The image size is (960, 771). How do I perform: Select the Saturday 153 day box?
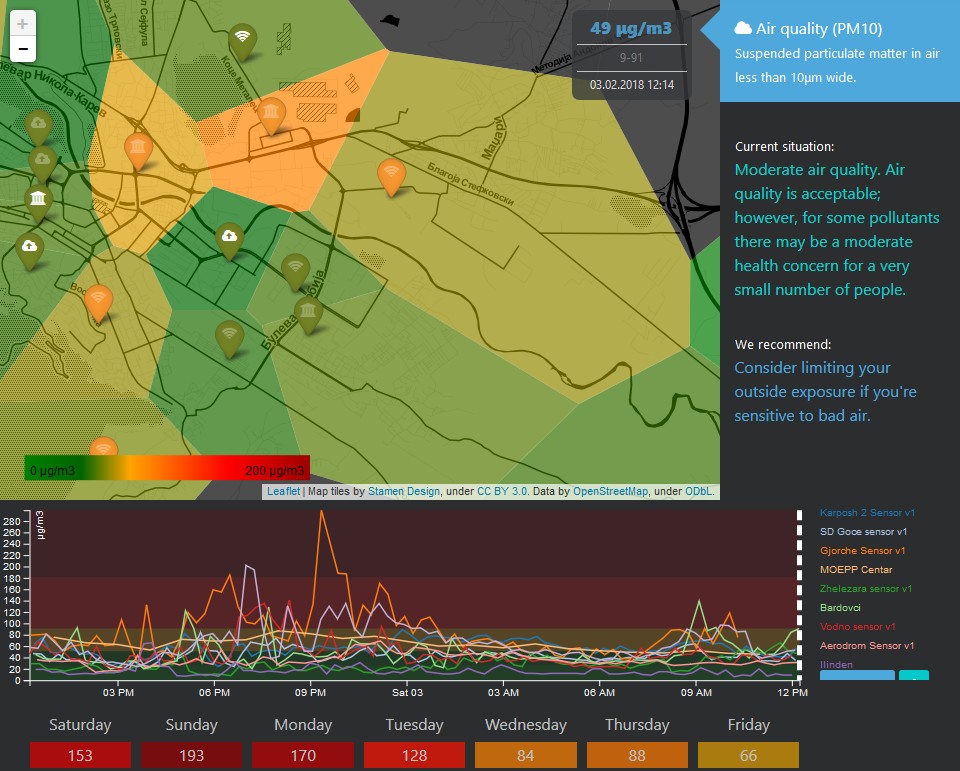(80, 755)
